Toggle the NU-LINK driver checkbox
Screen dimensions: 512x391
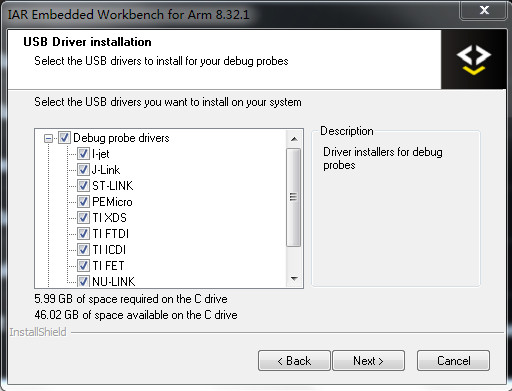83,281
